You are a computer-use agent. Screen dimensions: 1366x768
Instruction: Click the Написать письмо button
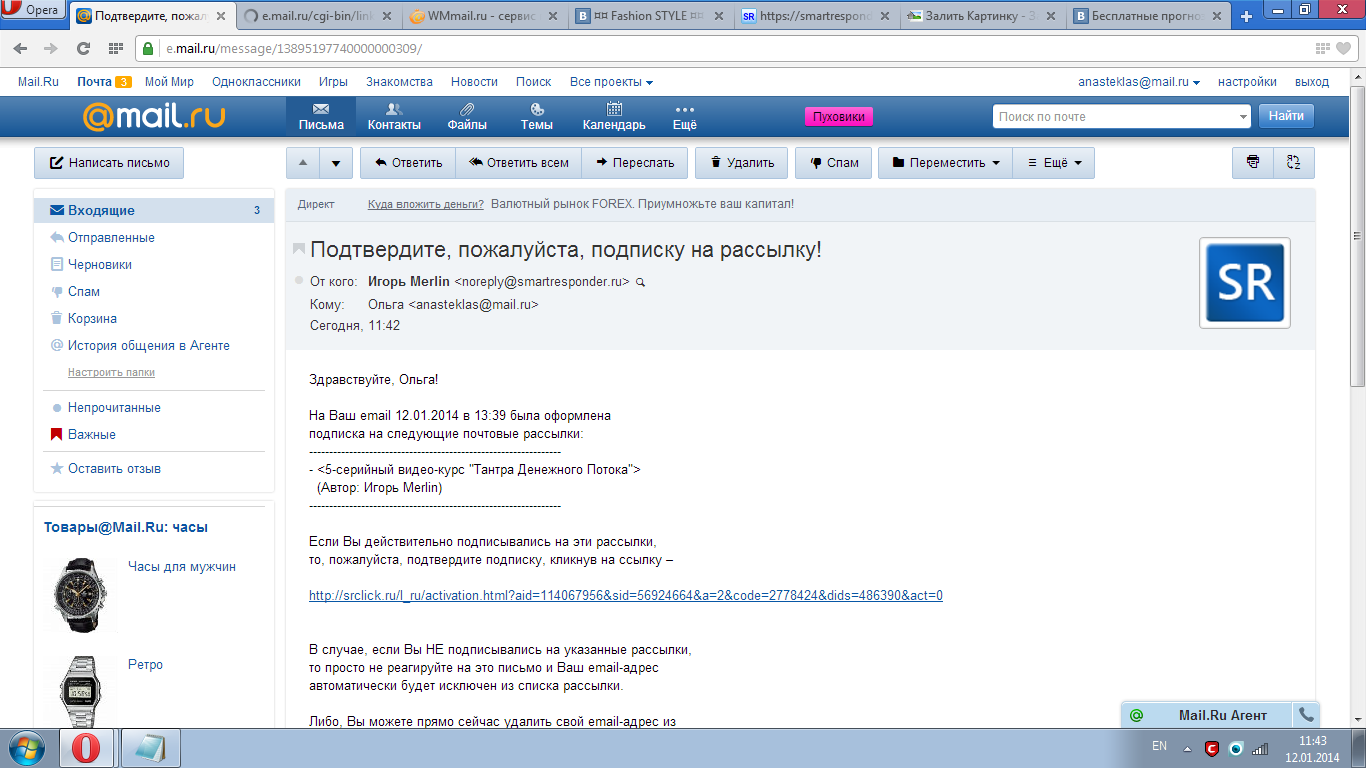(109, 163)
